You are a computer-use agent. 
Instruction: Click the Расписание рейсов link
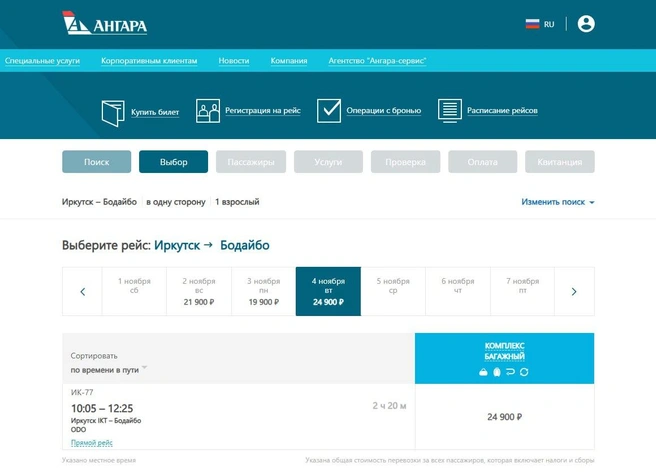point(502,110)
